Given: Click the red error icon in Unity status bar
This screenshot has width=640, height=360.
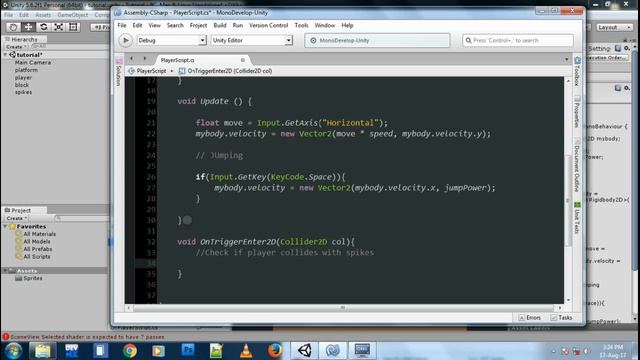Looking at the screenshot, I should tap(5, 337).
